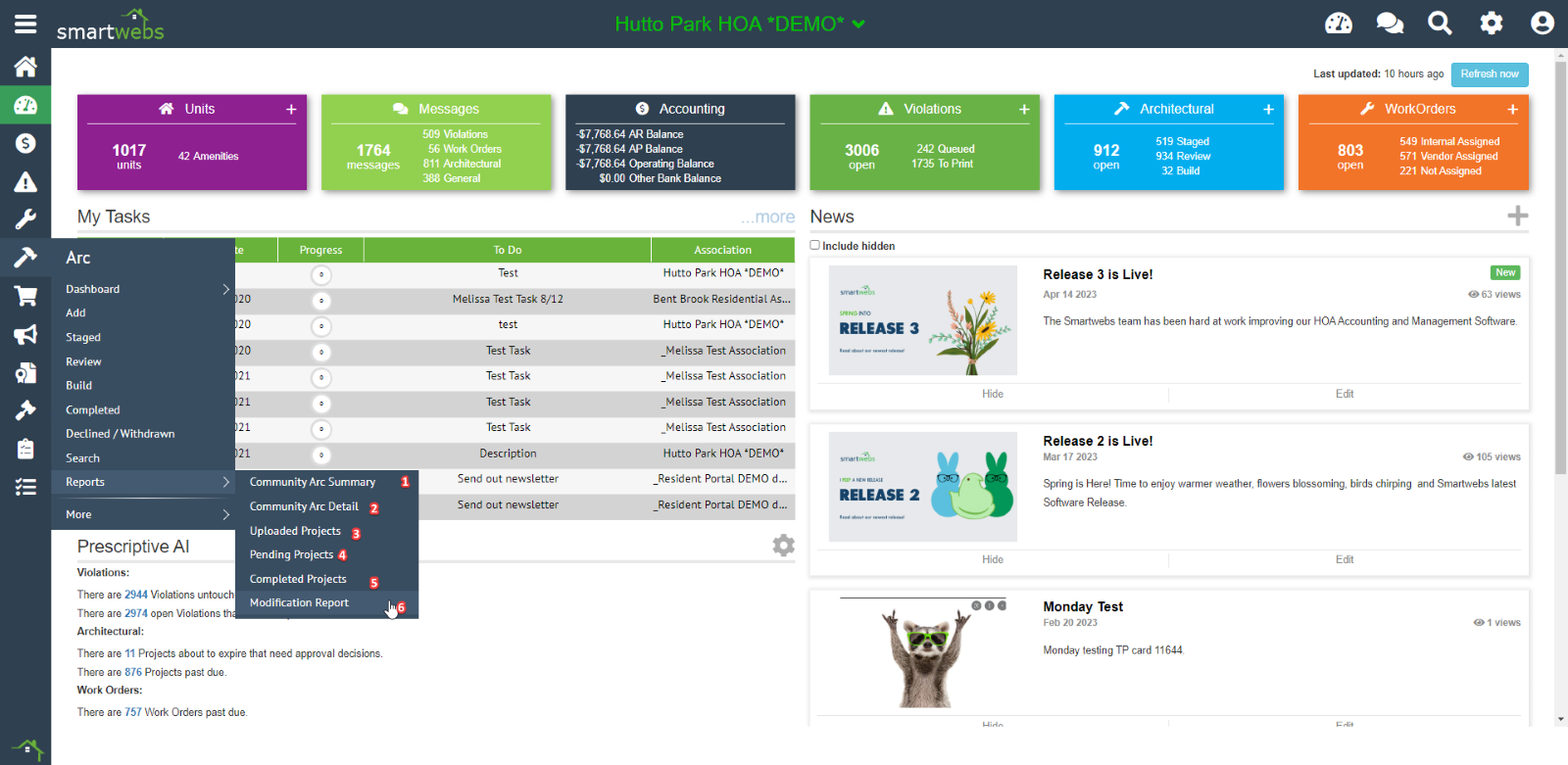
Task: Hide the Release 2 is Live news item
Action: (993, 559)
